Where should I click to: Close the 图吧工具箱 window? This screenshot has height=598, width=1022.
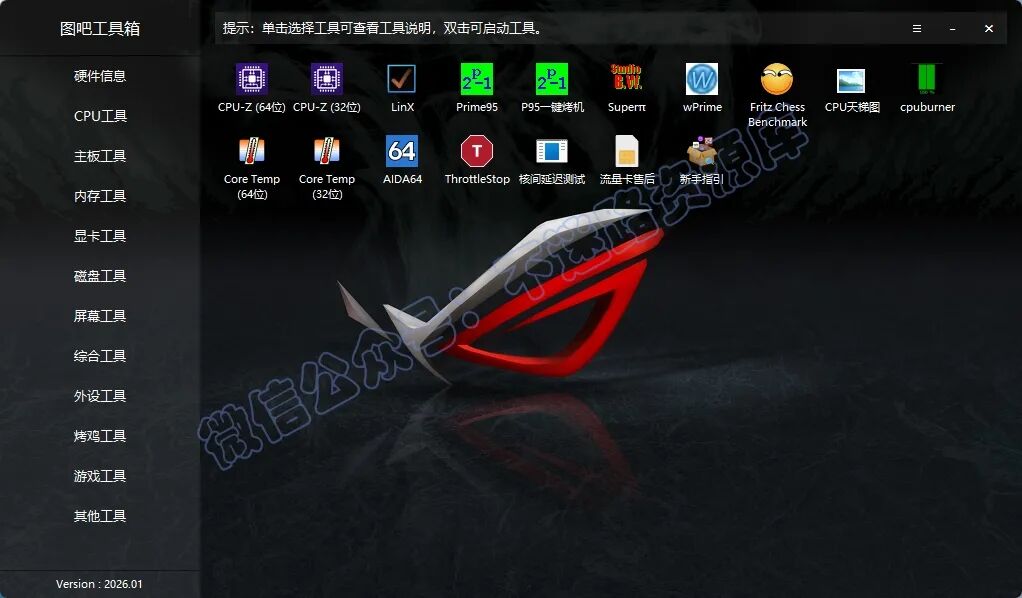[x=989, y=29]
